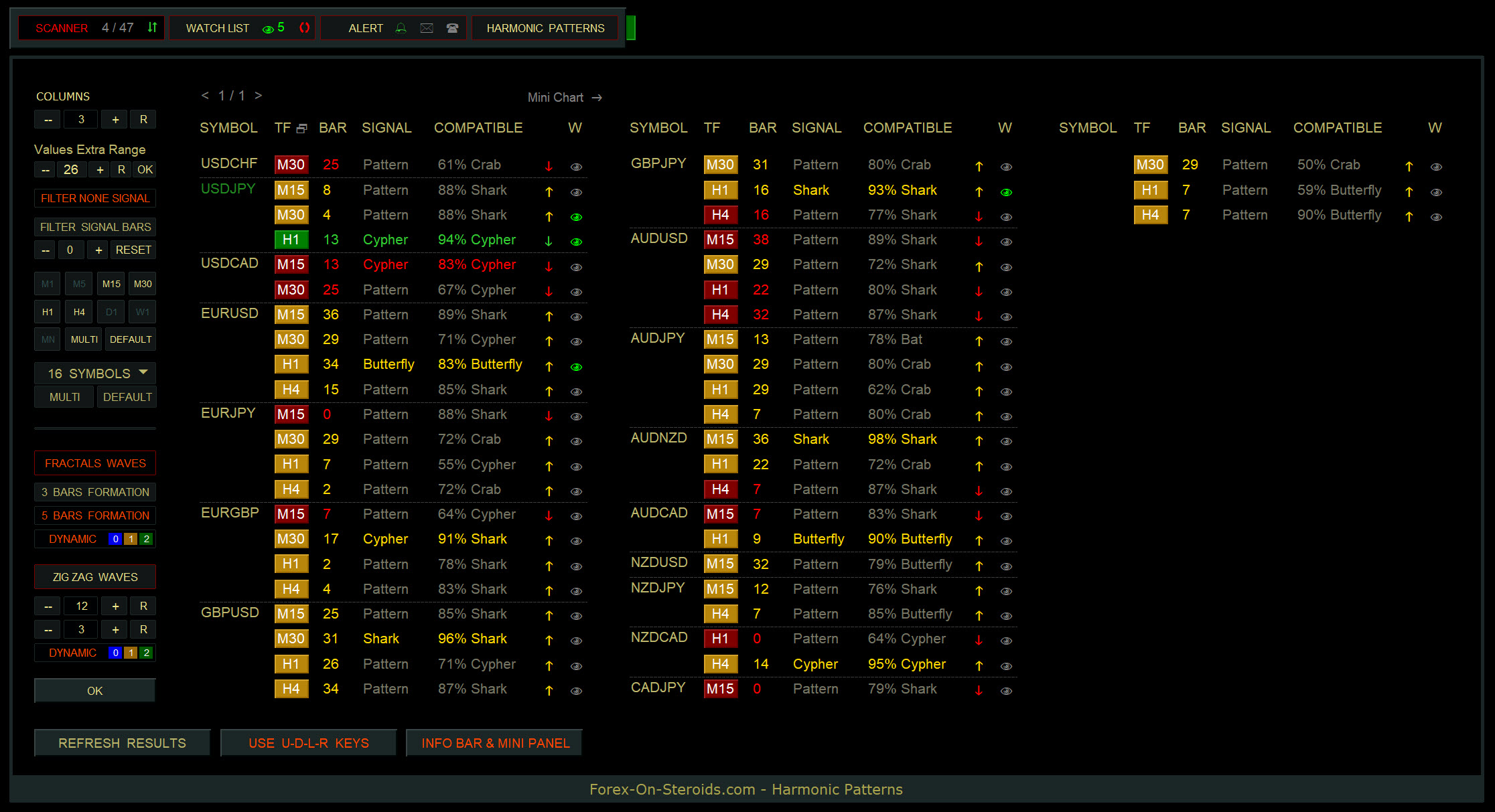The width and height of the screenshot is (1495, 812).
Task: Click the Mini Chart arrow
Action: tap(597, 98)
